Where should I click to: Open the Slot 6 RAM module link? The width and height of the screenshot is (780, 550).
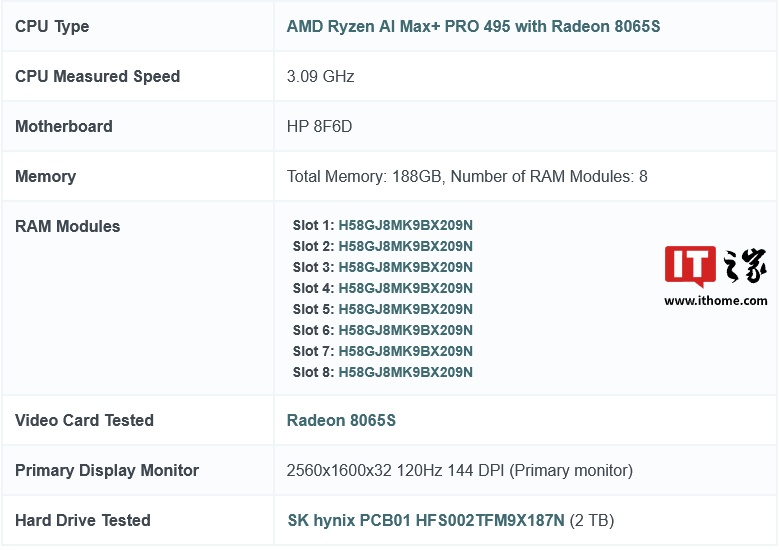[405, 330]
